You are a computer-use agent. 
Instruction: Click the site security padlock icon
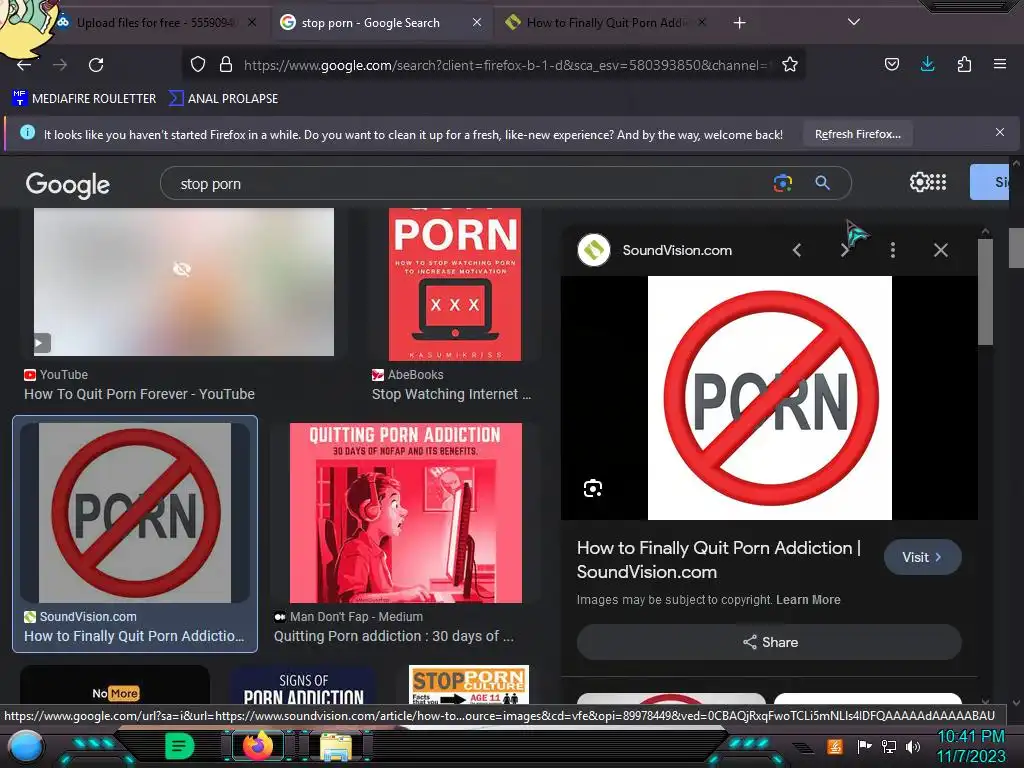[226, 65]
